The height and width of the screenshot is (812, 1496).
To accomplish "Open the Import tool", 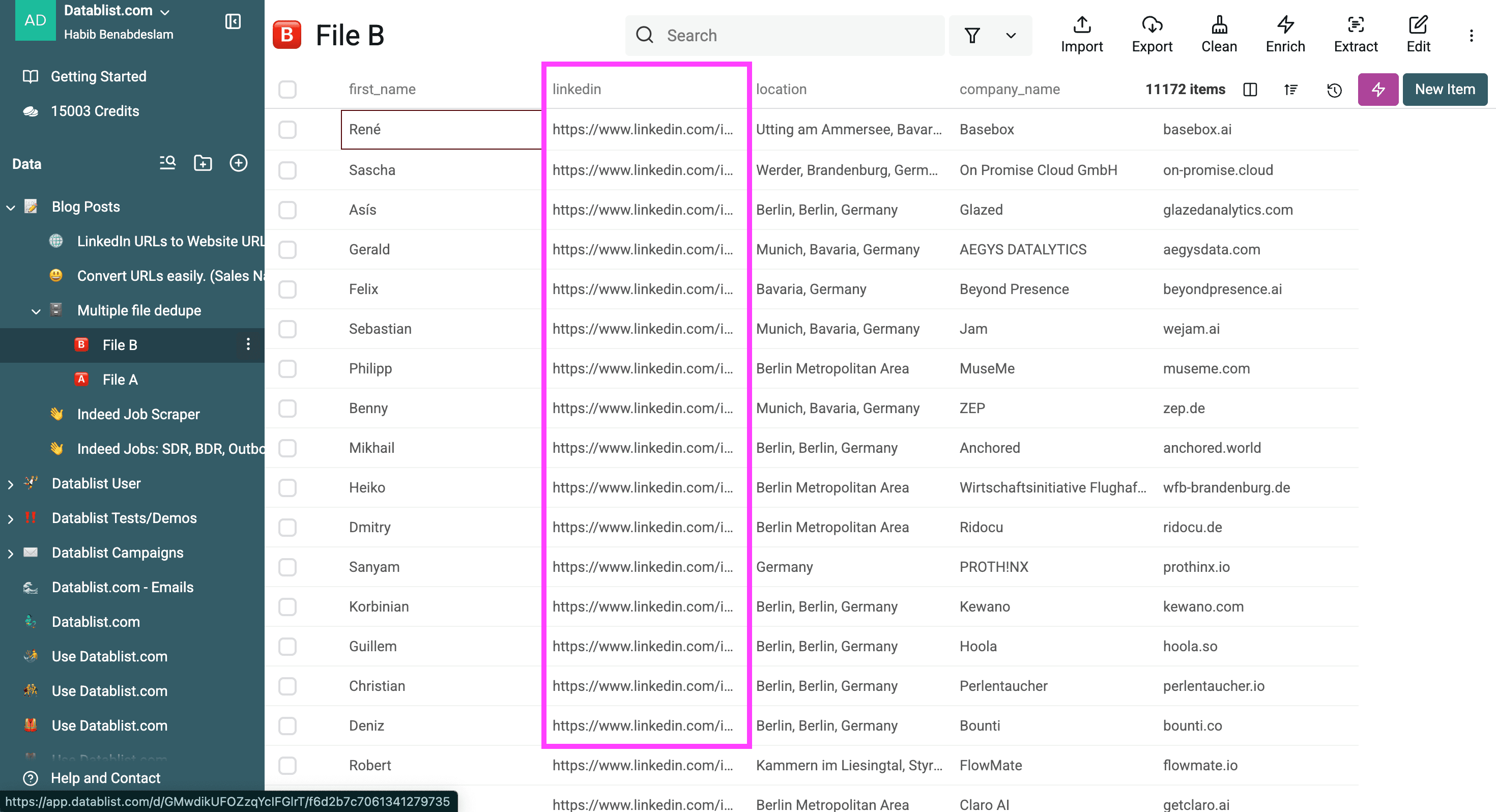I will [x=1081, y=34].
